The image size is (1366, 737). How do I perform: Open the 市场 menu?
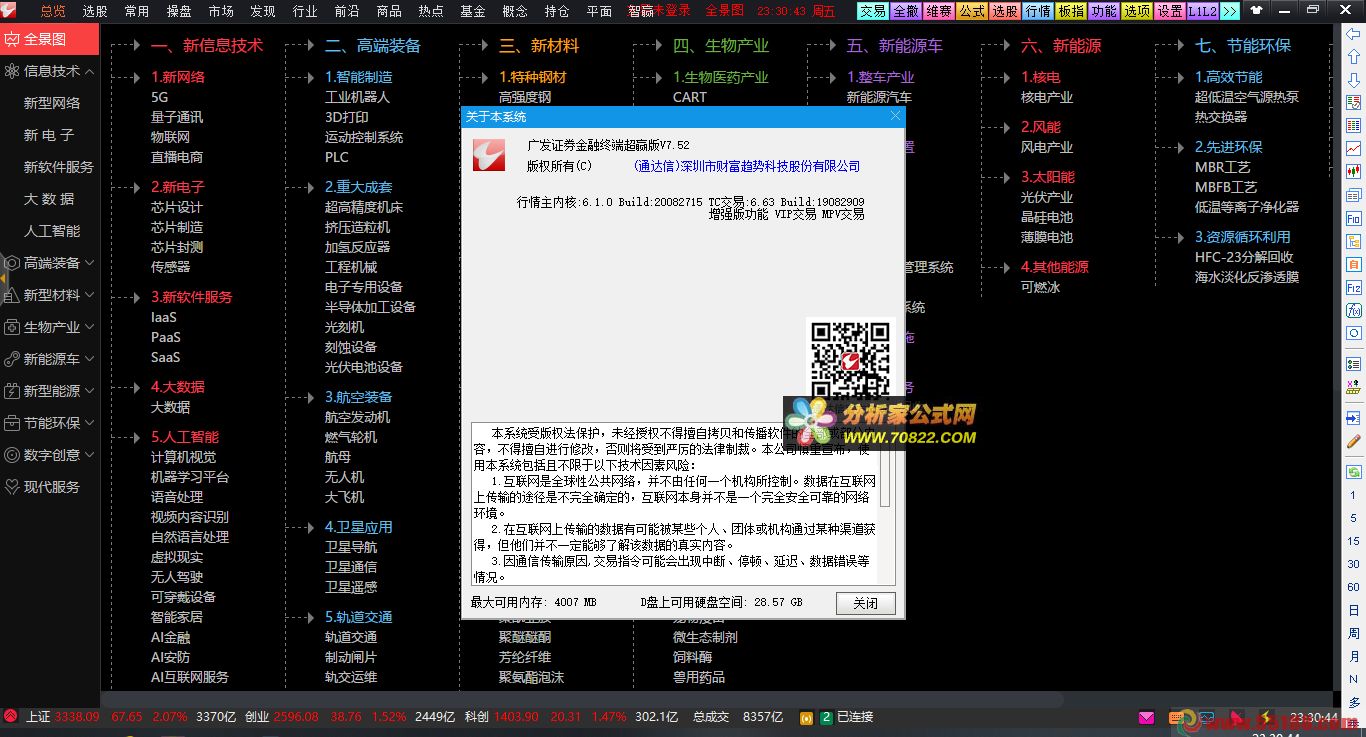coord(221,11)
